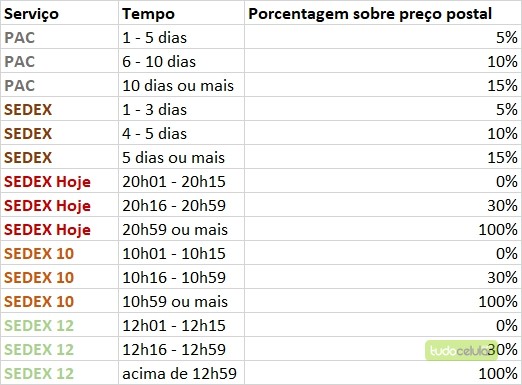This screenshot has height=385, width=522.
Task: Select SEDEX 12 cell for 12h01 - 12h15
Action: point(60,325)
